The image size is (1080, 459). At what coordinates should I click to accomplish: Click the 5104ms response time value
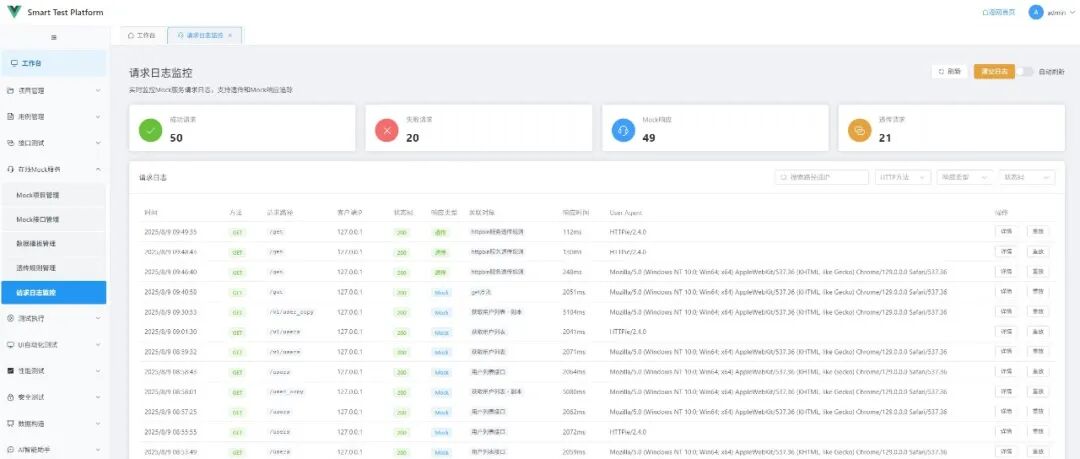[572, 312]
